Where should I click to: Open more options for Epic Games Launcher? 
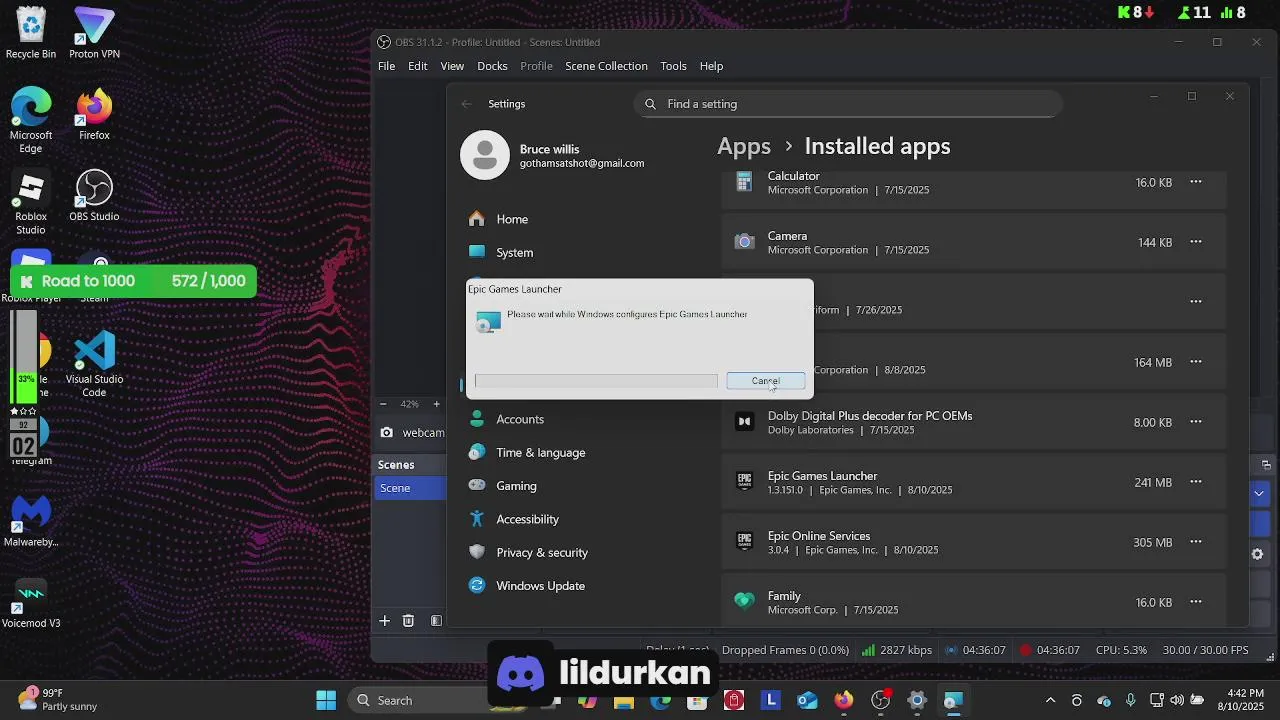(1195, 482)
